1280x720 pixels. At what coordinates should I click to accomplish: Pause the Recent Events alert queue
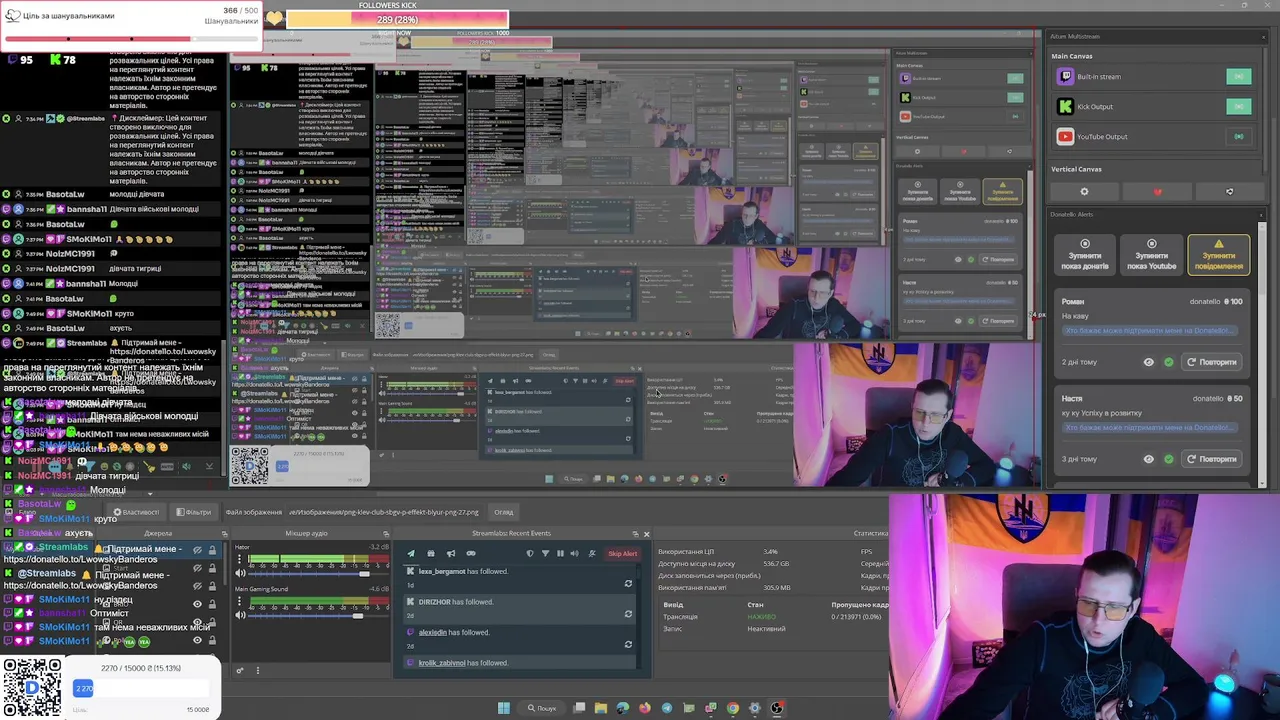[x=560, y=553]
